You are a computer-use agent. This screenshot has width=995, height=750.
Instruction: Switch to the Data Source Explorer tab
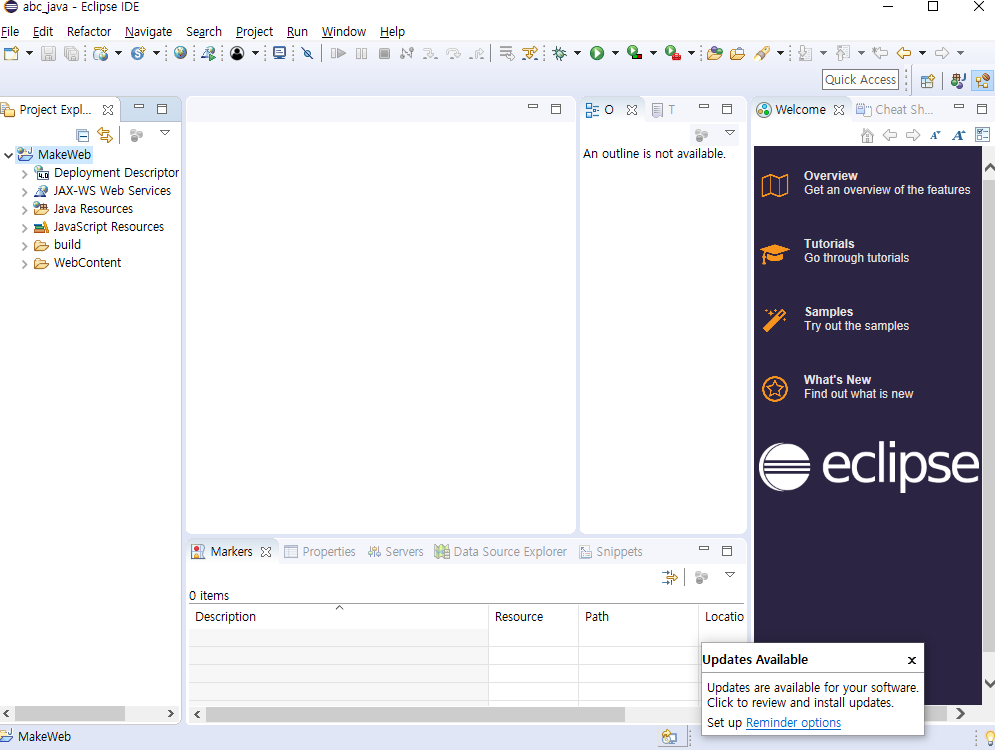(501, 552)
